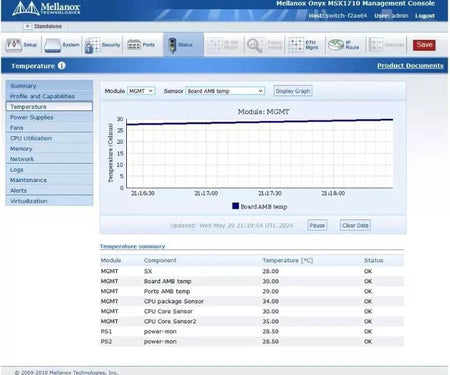Open the Module MGMT dropdown
This screenshot has height=375, width=450.
pyautogui.click(x=141, y=91)
